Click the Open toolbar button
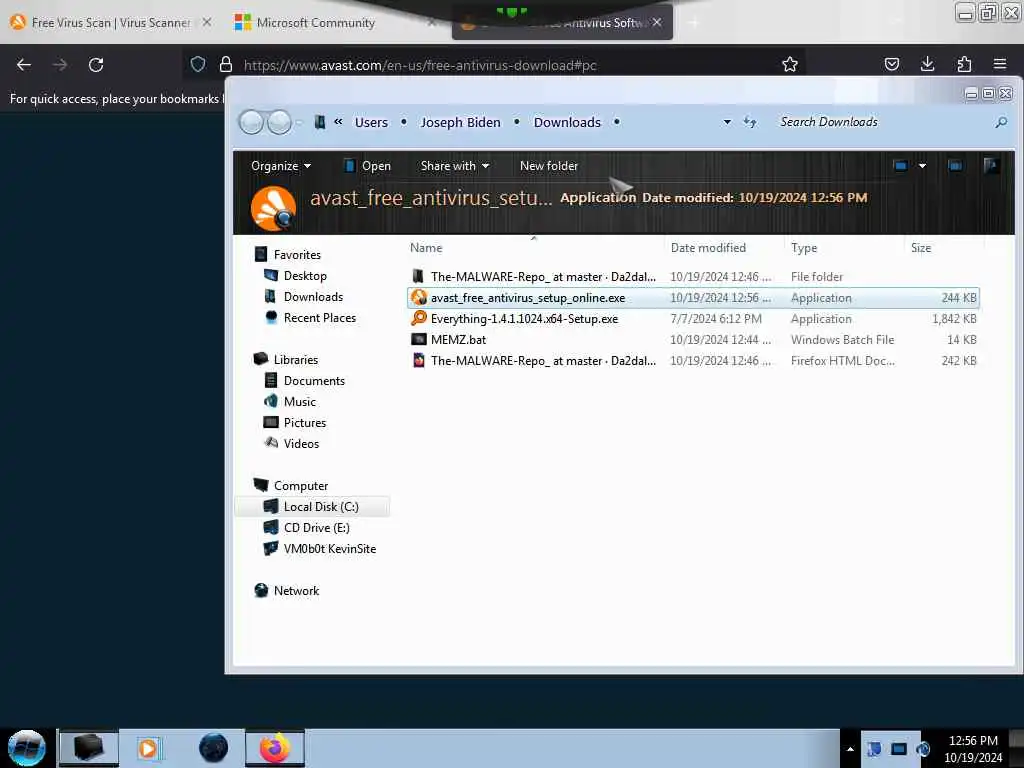Screen dimensions: 1024x768 [x=368, y=166]
